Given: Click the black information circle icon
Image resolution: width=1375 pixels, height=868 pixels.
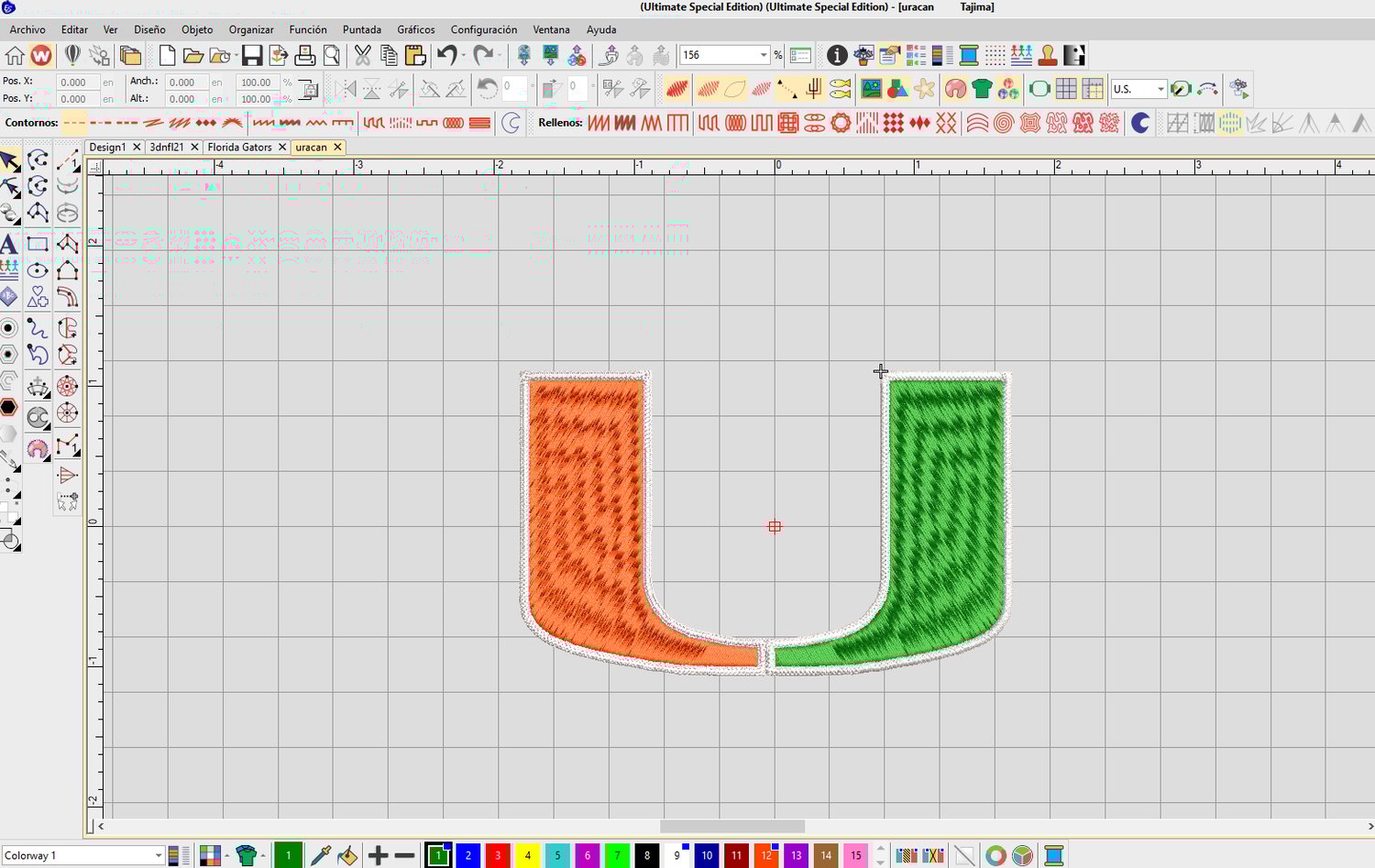Looking at the screenshot, I should 837,56.
